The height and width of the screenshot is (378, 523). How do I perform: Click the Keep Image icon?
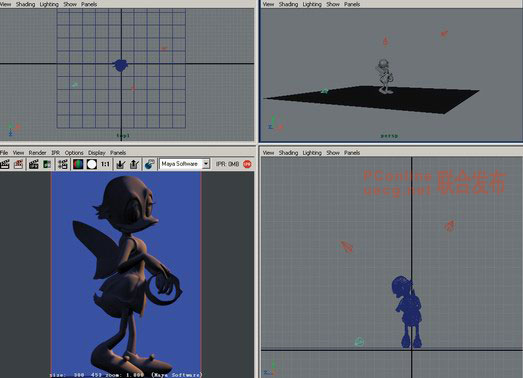tap(121, 164)
